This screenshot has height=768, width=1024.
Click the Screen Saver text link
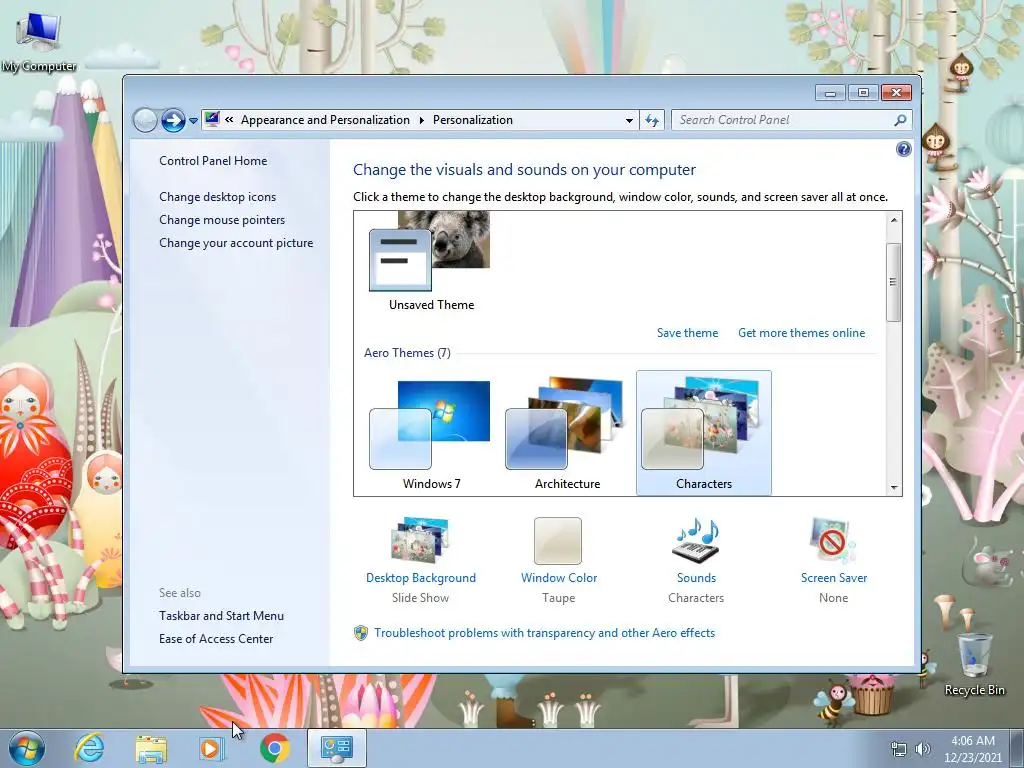click(834, 578)
